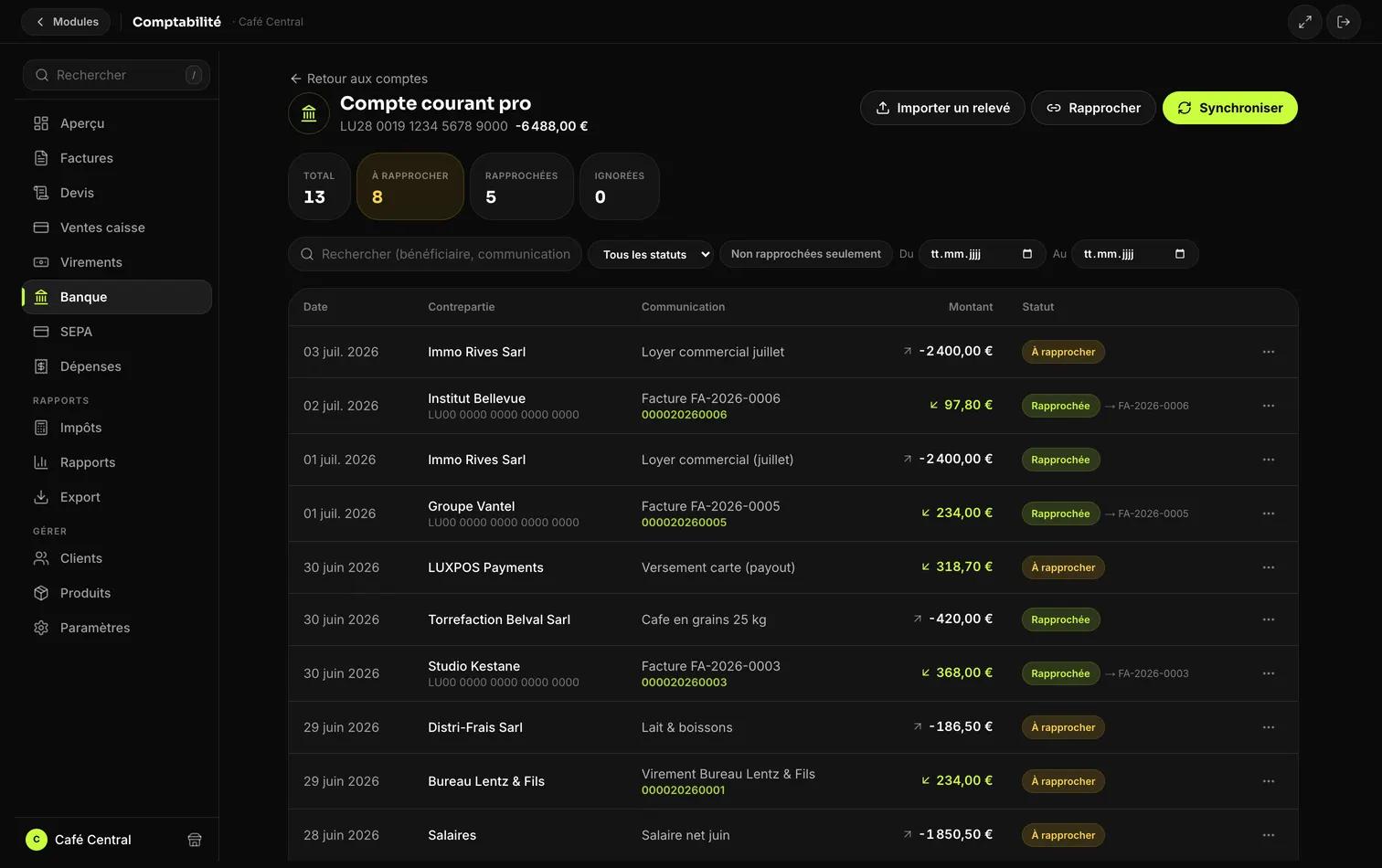Open the SEPA section

117,332
